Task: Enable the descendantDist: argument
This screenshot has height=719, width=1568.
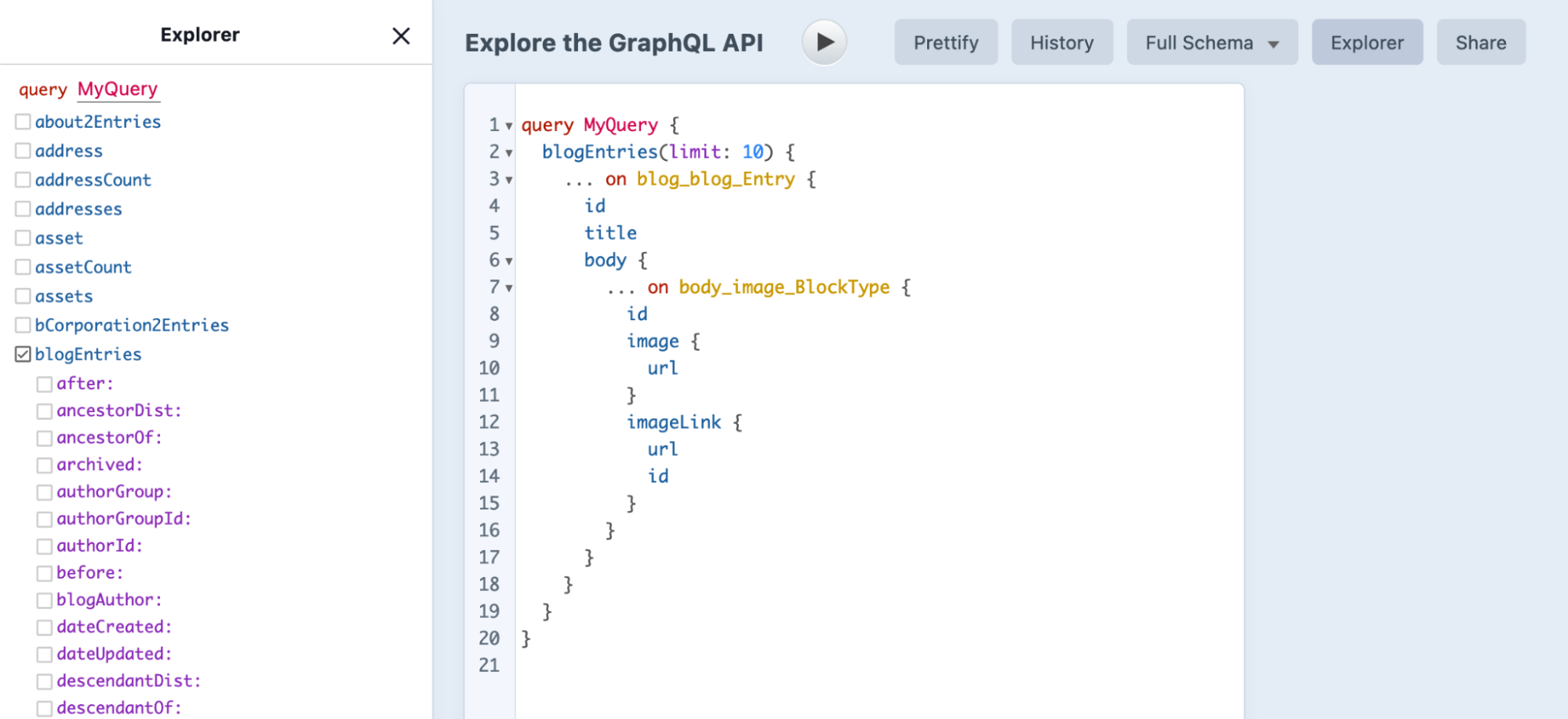Action: point(45,681)
